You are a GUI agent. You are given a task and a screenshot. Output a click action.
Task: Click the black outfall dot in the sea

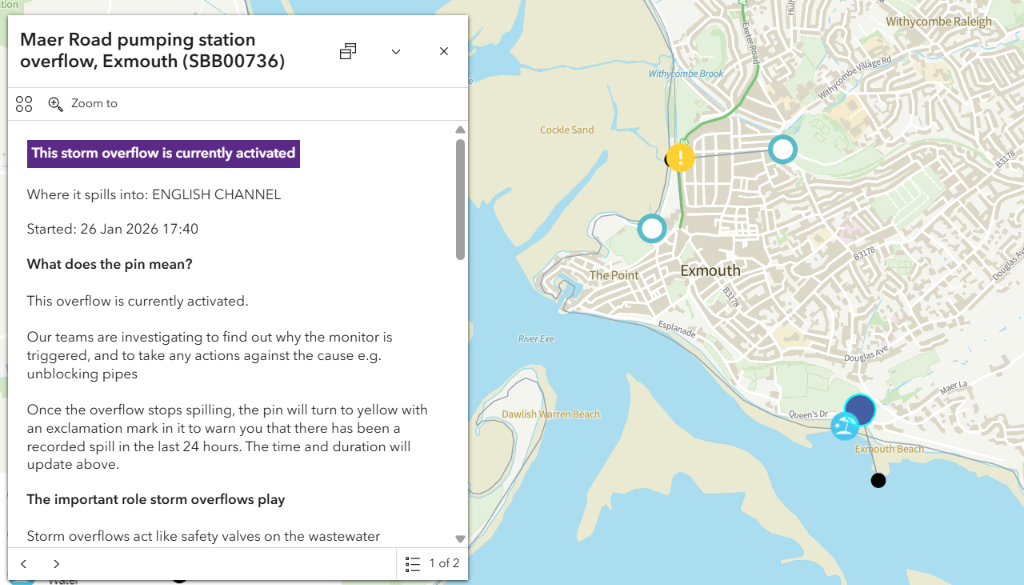(x=878, y=481)
